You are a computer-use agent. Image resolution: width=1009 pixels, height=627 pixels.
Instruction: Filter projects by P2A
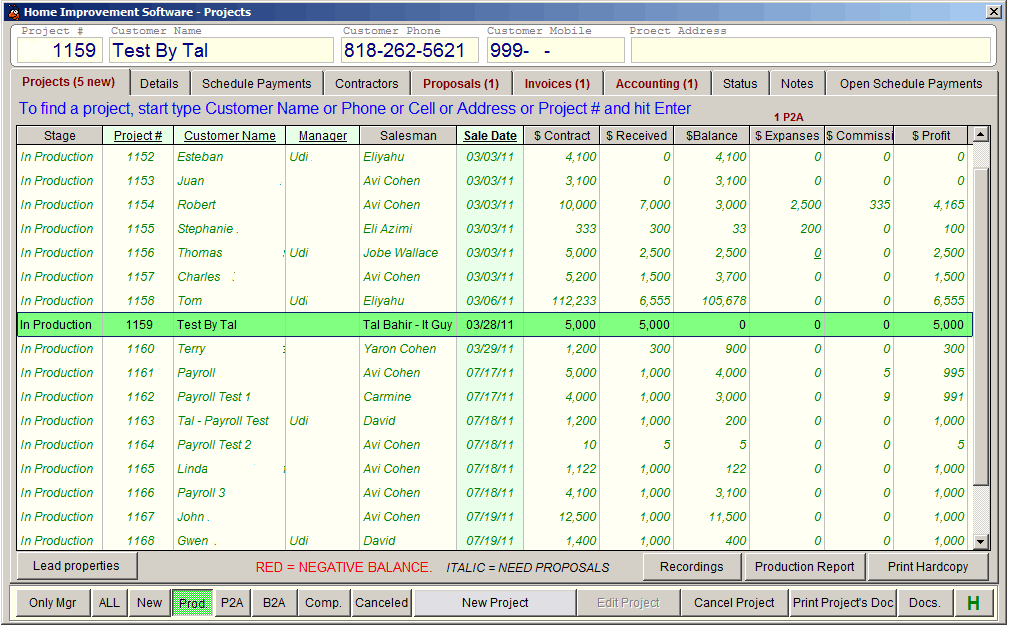click(x=232, y=603)
